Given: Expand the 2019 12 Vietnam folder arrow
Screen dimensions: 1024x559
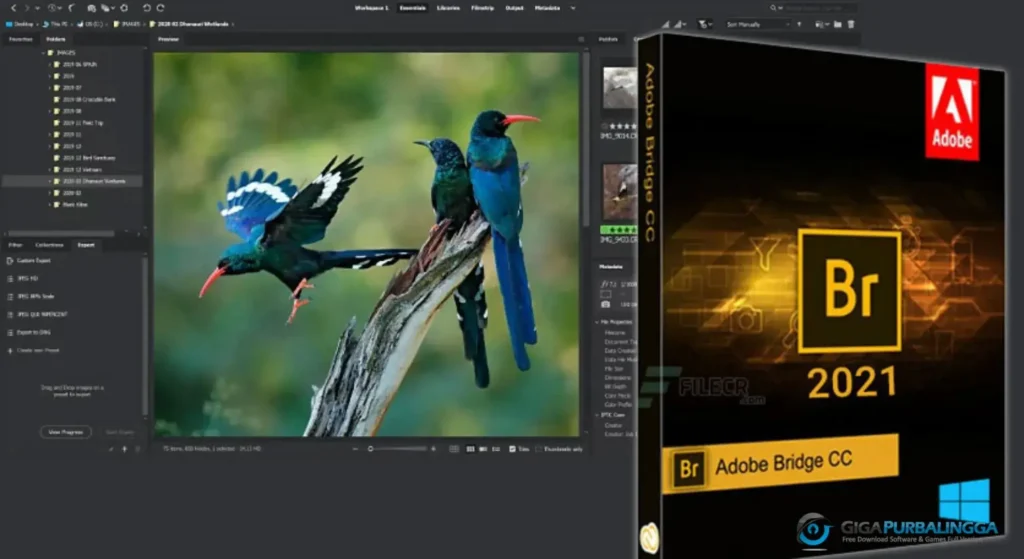Looking at the screenshot, I should [50, 170].
